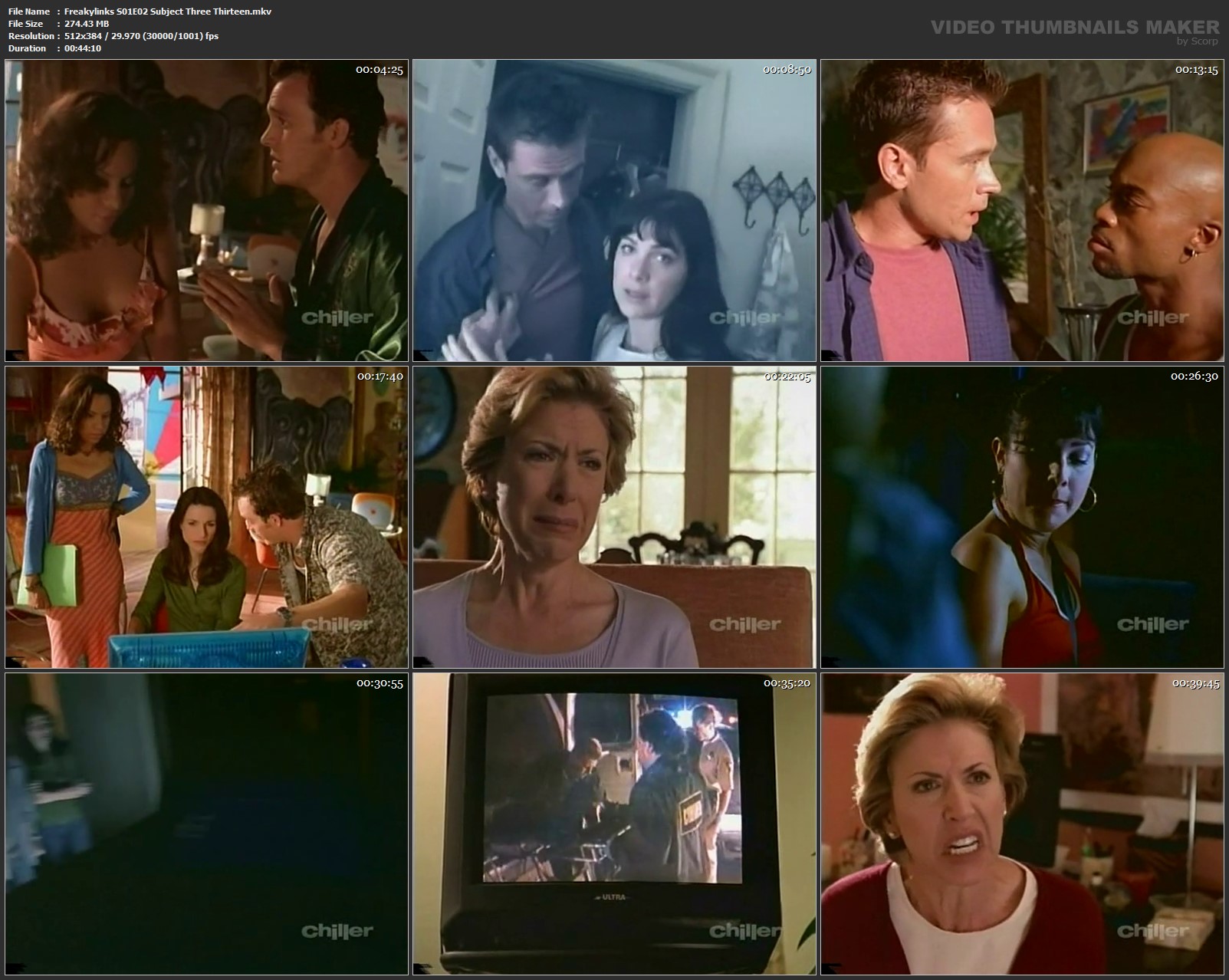
Task: Select the thumbnail at 00:35:20
Action: tap(614, 824)
